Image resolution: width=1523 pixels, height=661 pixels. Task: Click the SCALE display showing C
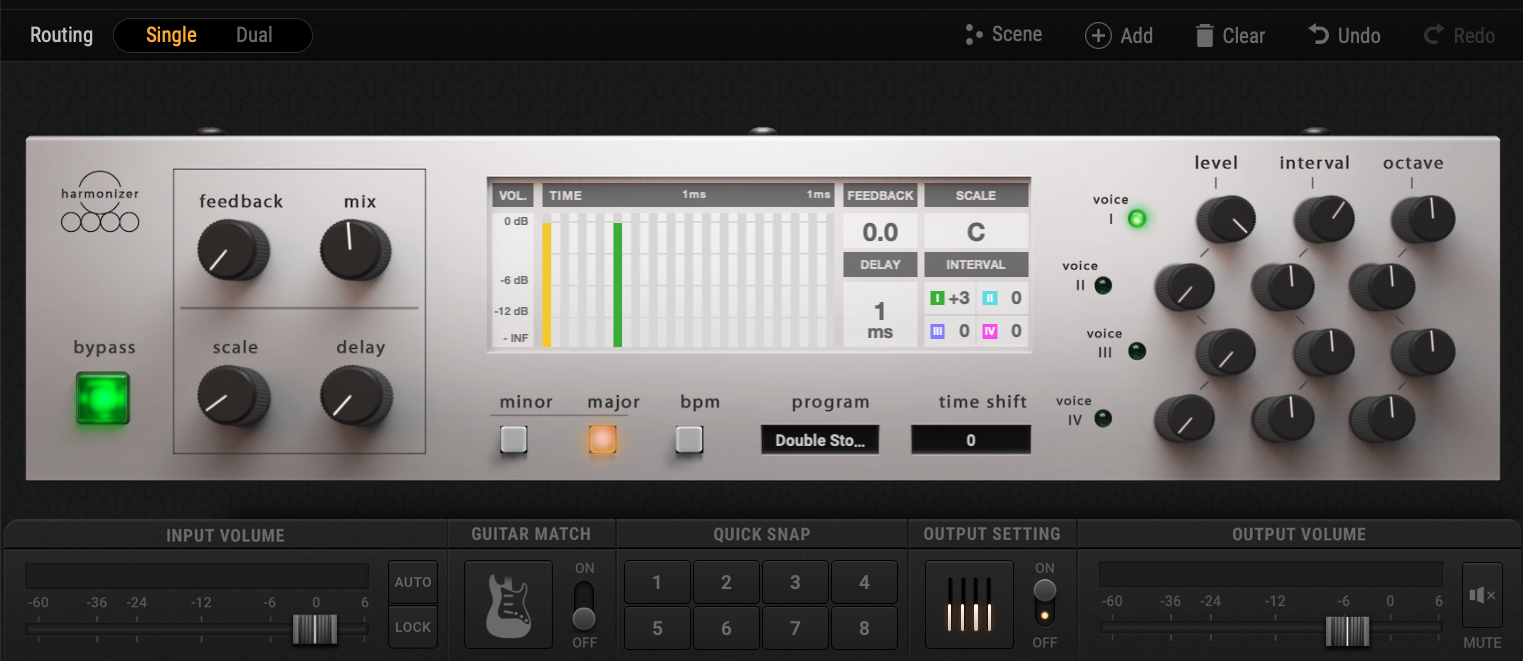(976, 232)
